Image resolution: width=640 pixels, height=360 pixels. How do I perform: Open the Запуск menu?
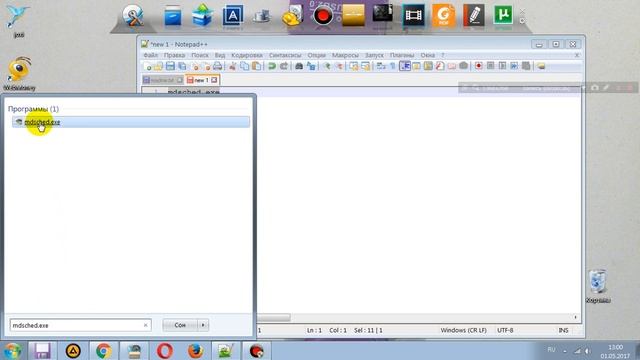[374, 55]
